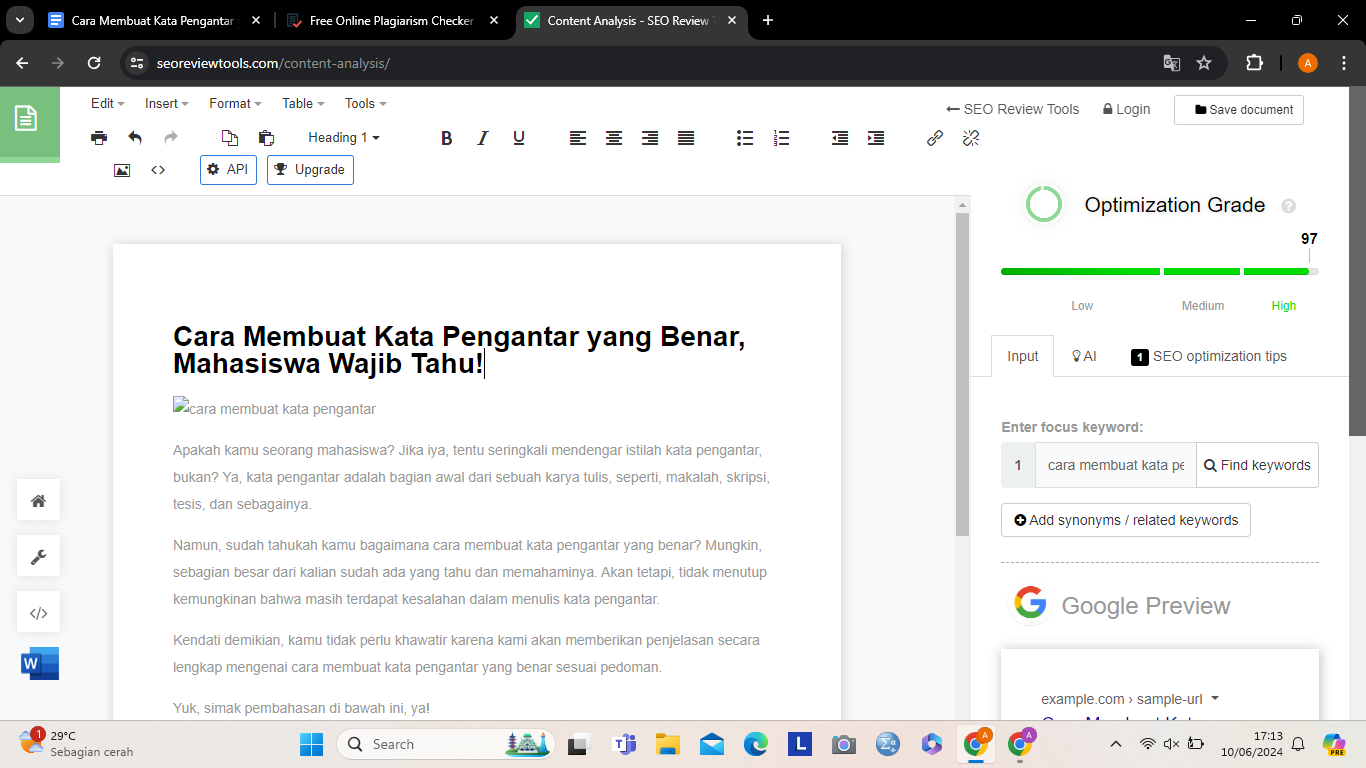1366x768 pixels.
Task: Click the Word export icon in sidebar
Action: coord(39,663)
